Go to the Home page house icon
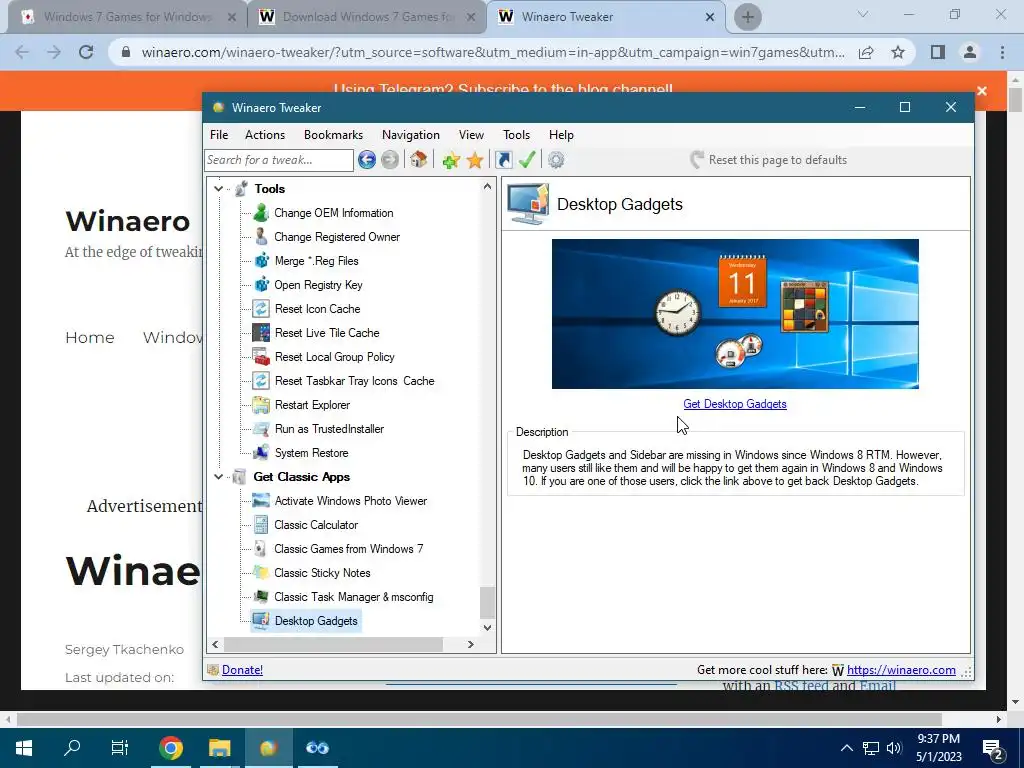 pos(419,160)
